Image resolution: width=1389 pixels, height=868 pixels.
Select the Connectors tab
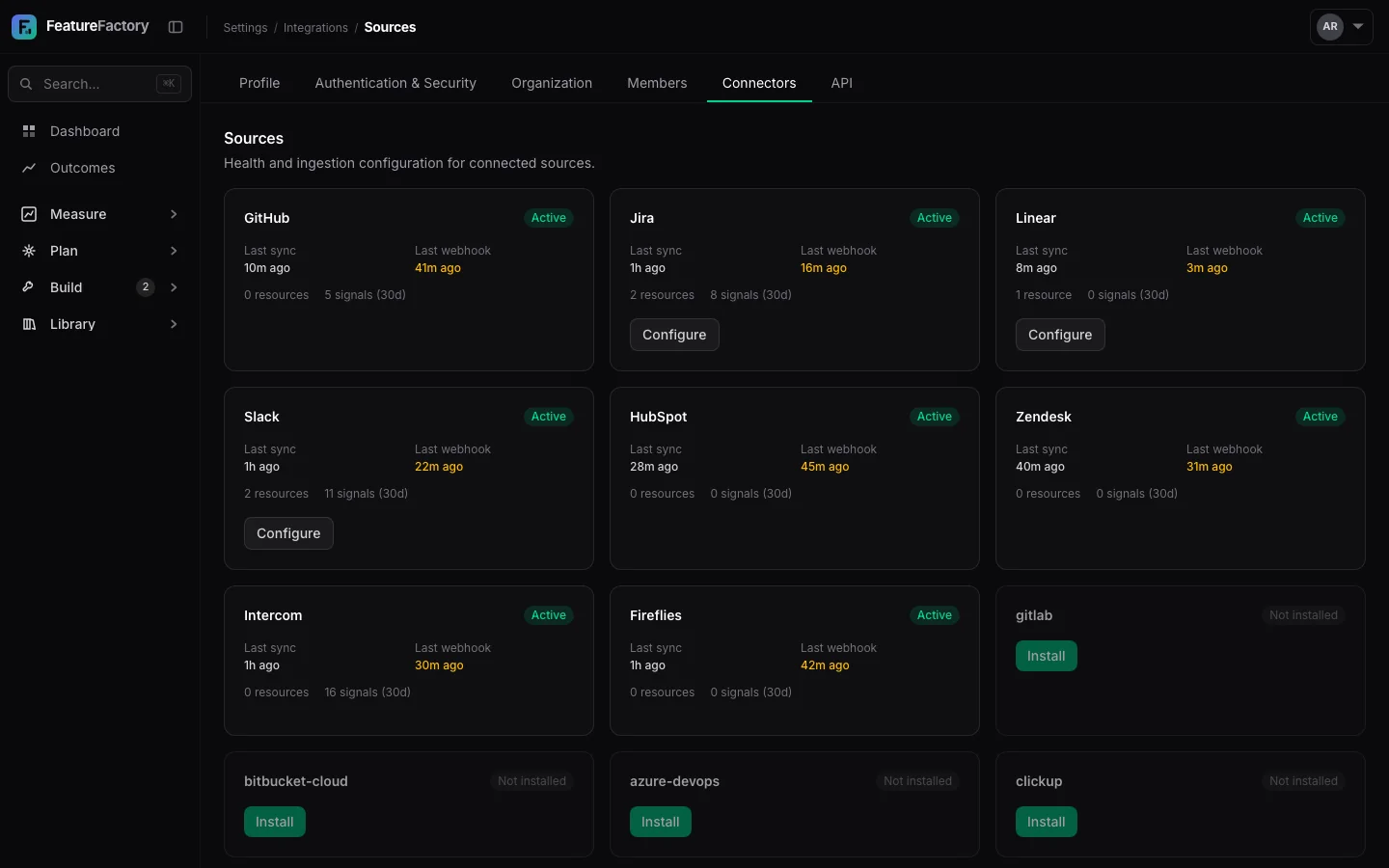coord(759,83)
